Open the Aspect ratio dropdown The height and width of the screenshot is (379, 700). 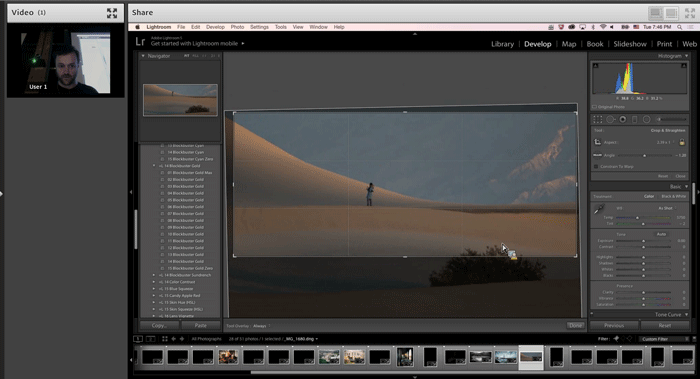(666, 142)
